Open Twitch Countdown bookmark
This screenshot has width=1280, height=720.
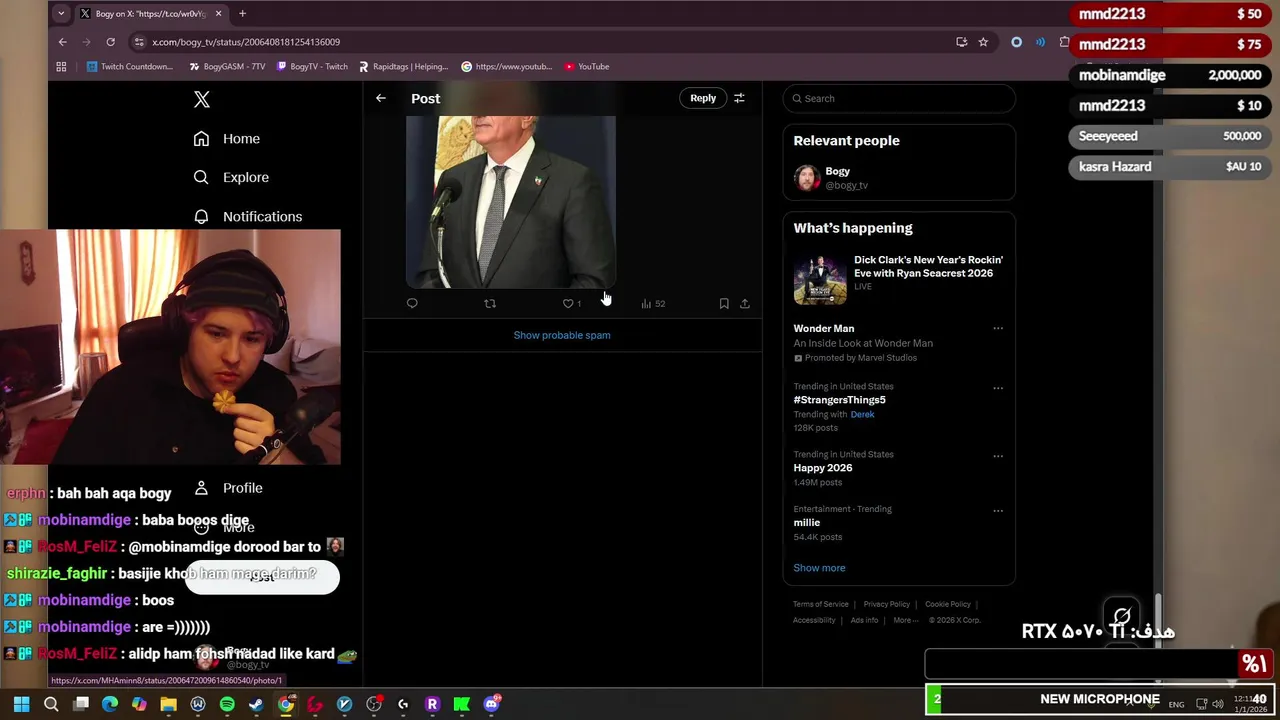(129, 67)
